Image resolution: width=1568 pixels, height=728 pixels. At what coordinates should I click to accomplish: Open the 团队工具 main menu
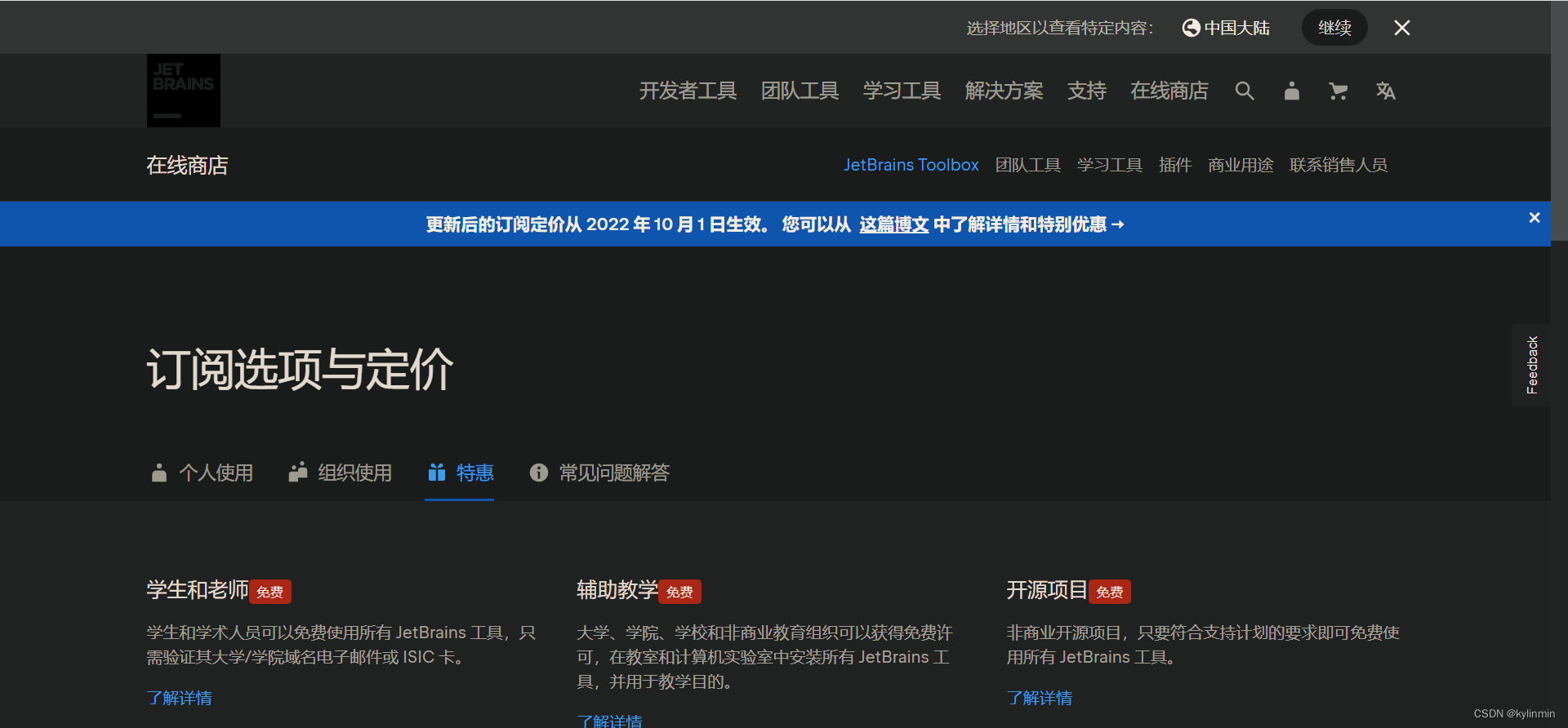pos(800,91)
